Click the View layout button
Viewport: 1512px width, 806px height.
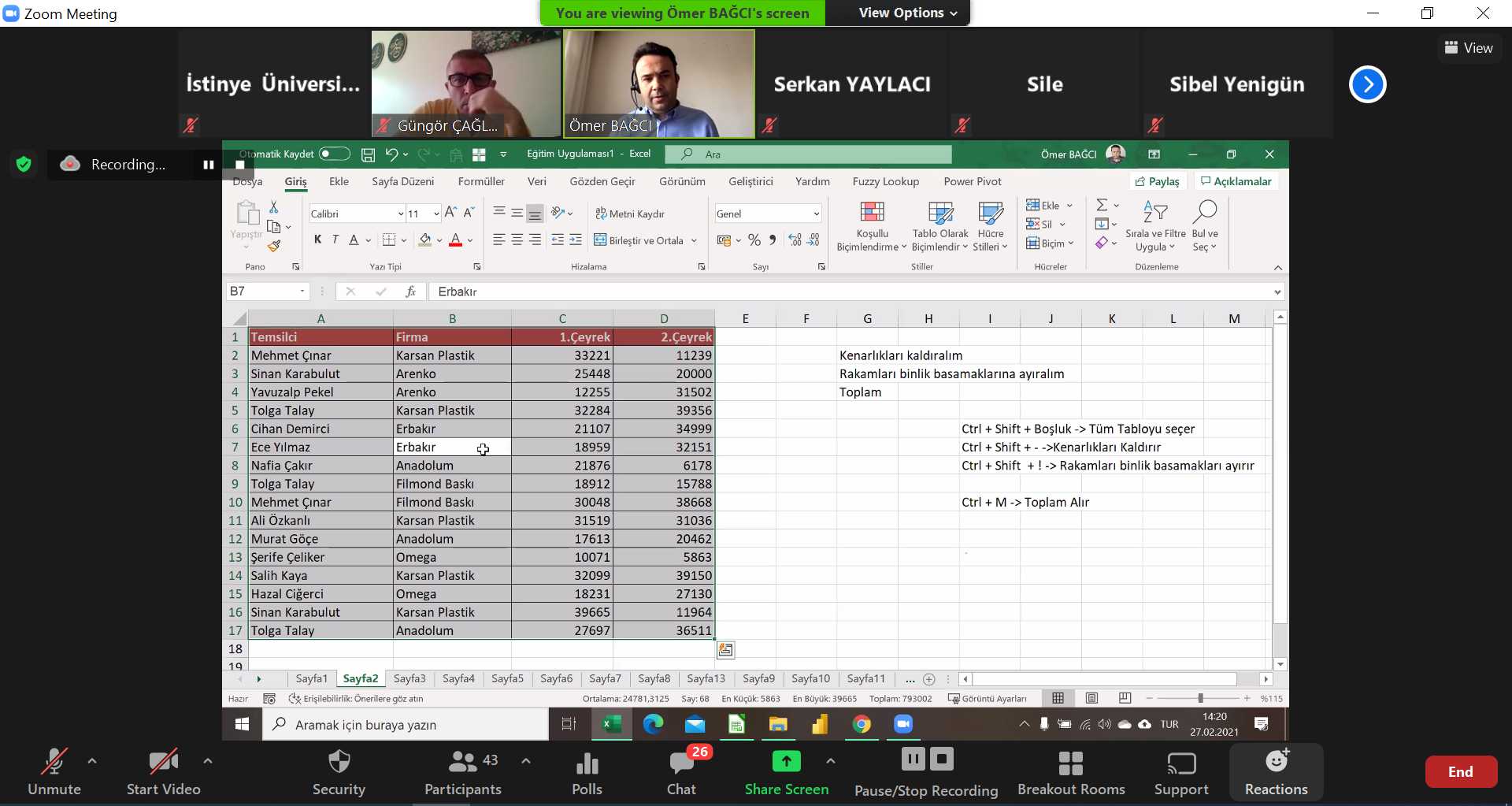click(x=1469, y=48)
